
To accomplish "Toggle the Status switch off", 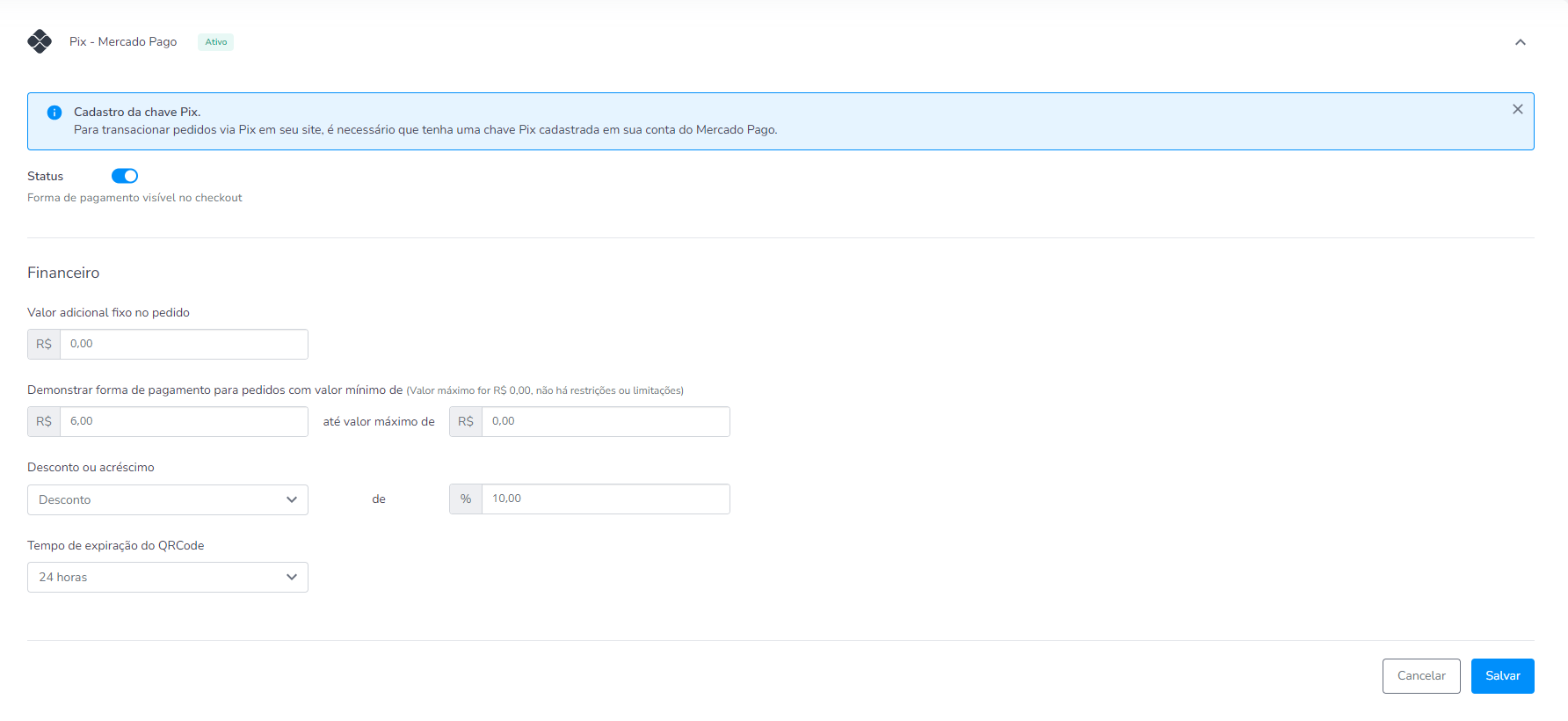I will (x=125, y=176).
